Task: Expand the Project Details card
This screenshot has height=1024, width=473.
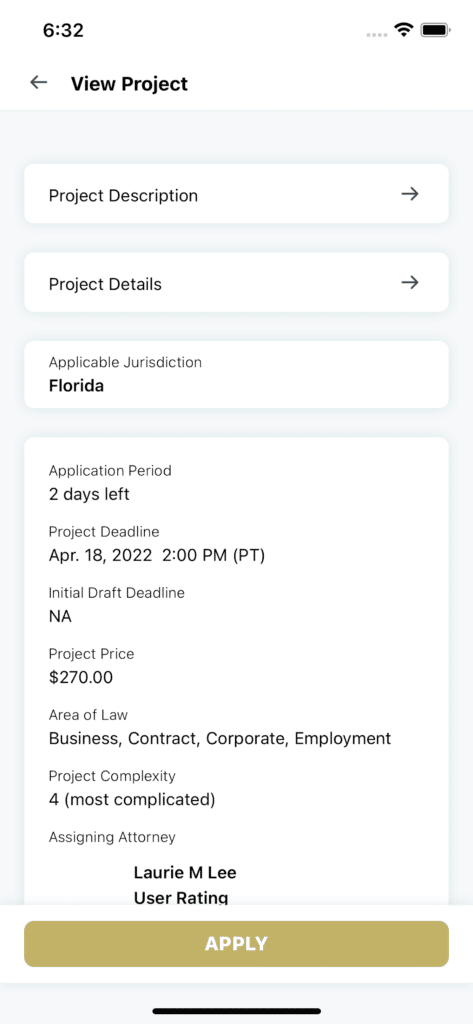Action: click(x=236, y=283)
